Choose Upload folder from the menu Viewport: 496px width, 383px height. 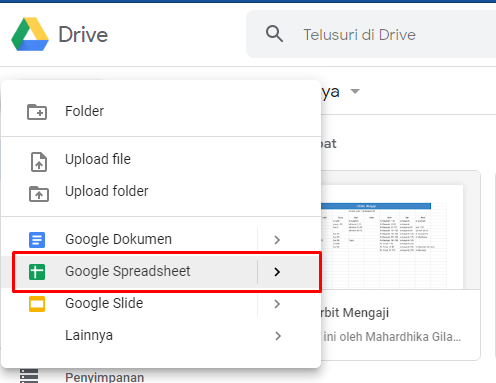click(x=161, y=191)
